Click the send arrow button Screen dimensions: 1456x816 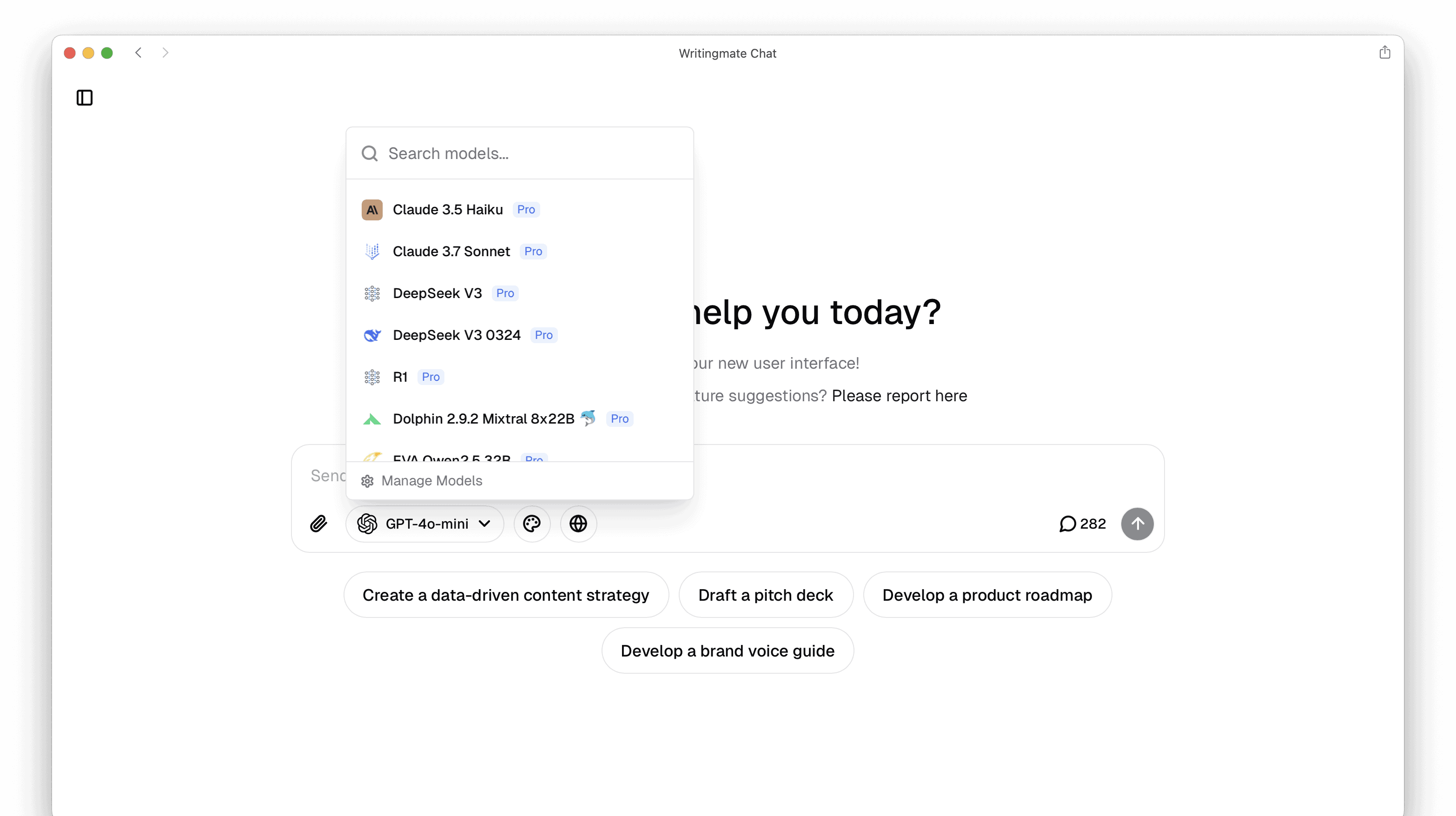pos(1137,524)
